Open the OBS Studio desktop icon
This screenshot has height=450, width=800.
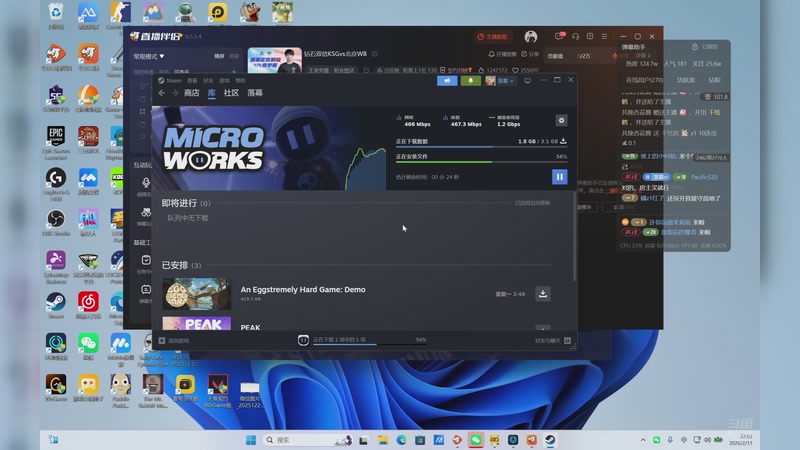coord(56,220)
